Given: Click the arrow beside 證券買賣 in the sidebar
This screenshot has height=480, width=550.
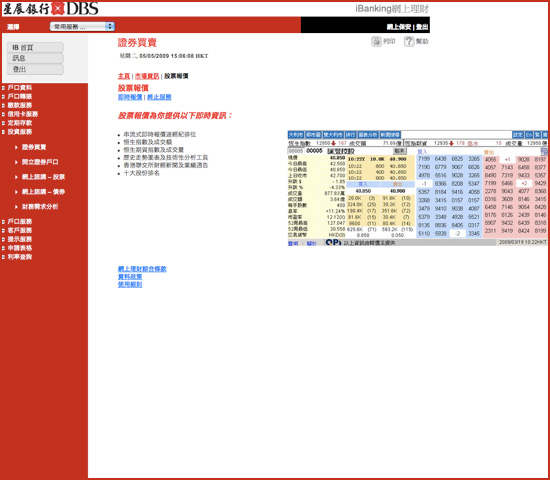Looking at the screenshot, I should (16, 147).
